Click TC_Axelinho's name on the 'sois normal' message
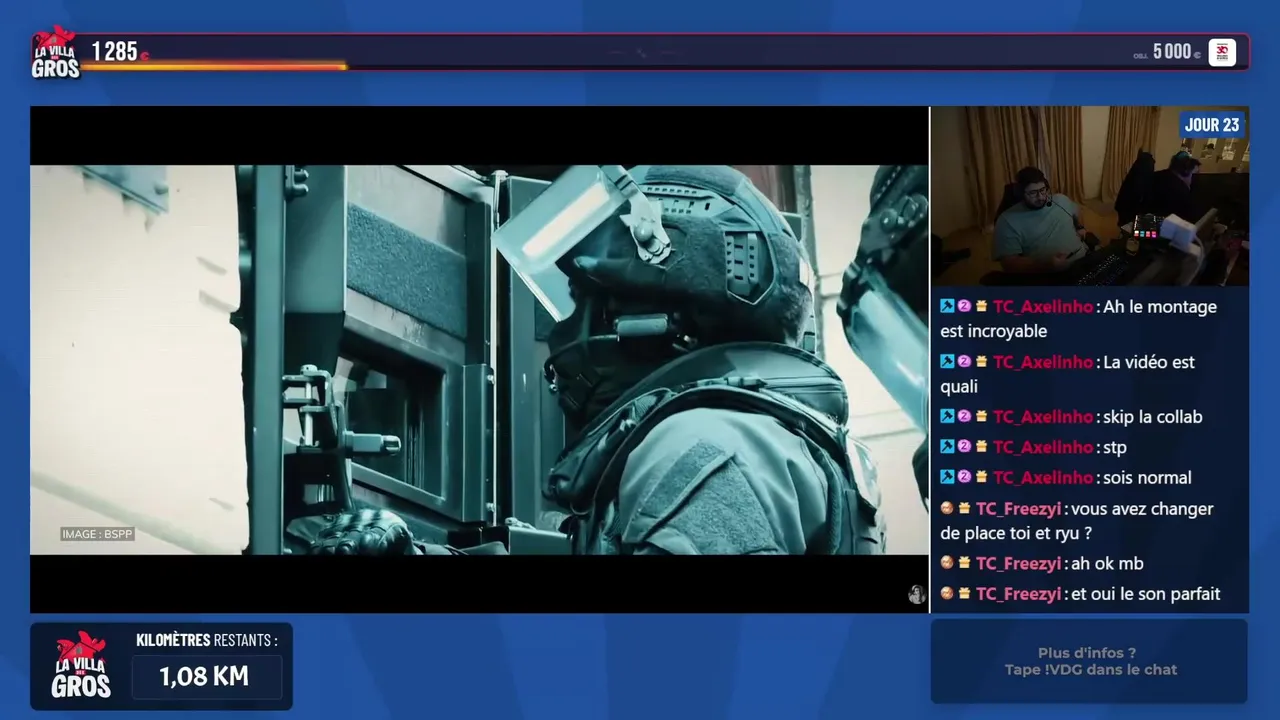The height and width of the screenshot is (720, 1280). coord(1043,478)
